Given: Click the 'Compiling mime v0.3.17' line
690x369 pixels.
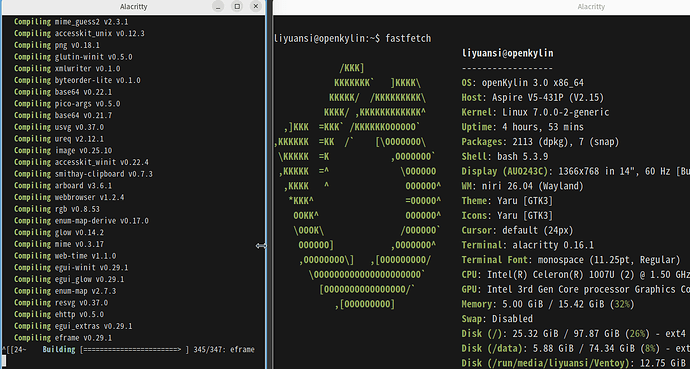Looking at the screenshot, I should 59,244.
